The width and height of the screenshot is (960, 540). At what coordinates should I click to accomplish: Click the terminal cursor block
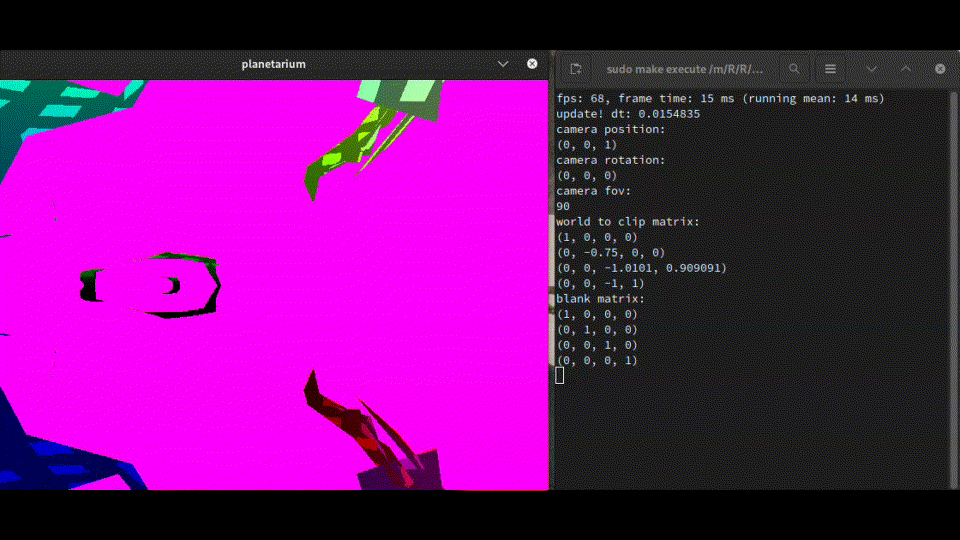pos(560,375)
